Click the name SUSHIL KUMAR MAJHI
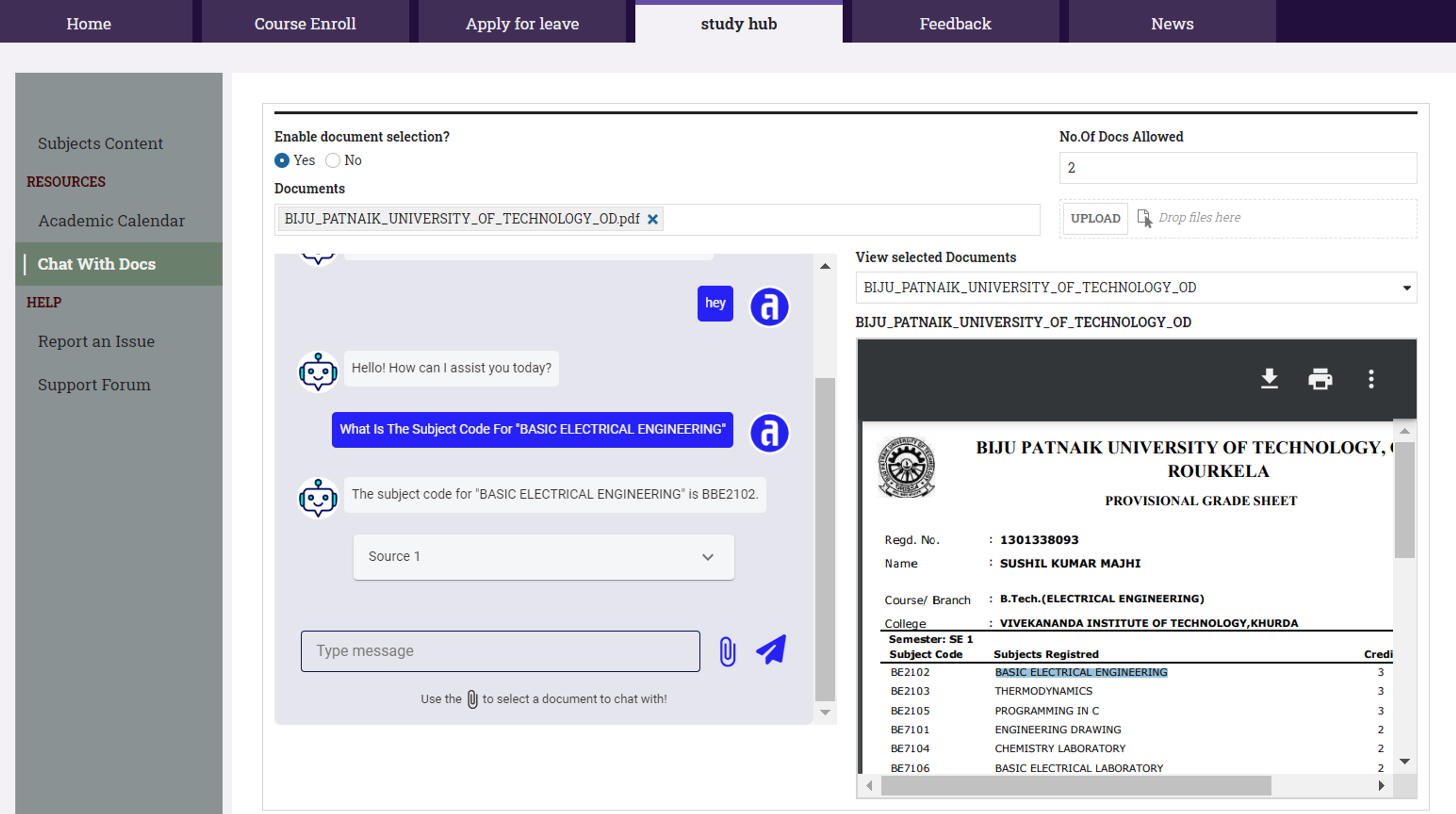The width and height of the screenshot is (1456, 814). tap(1070, 563)
